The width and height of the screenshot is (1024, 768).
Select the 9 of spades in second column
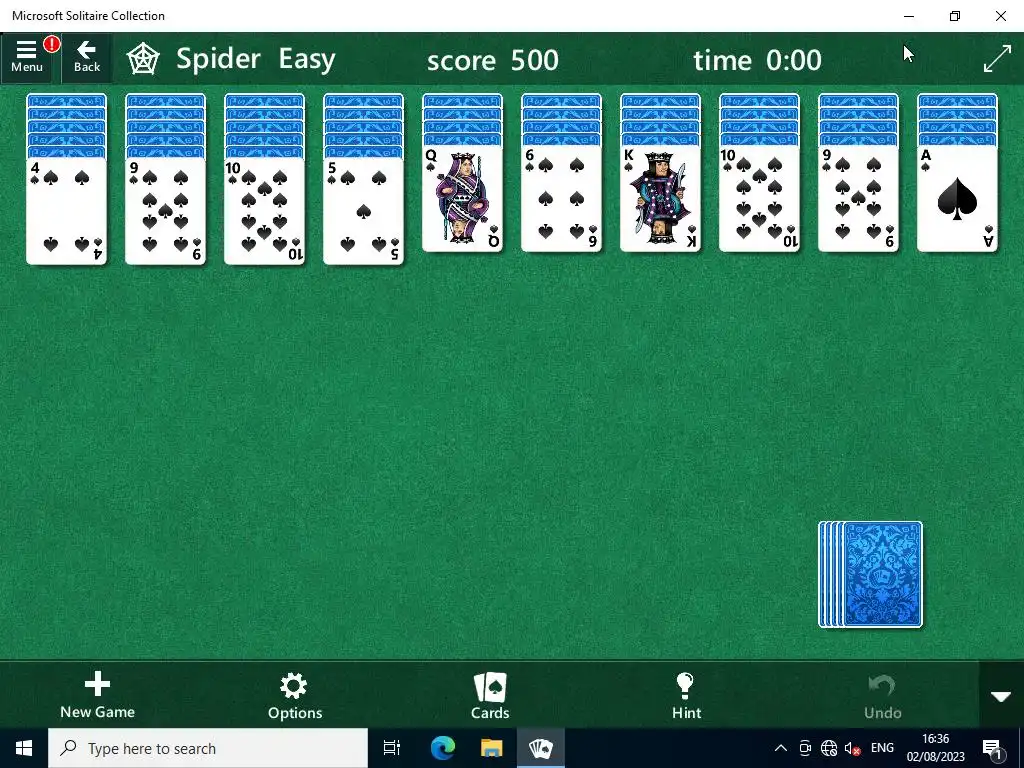tap(165, 212)
